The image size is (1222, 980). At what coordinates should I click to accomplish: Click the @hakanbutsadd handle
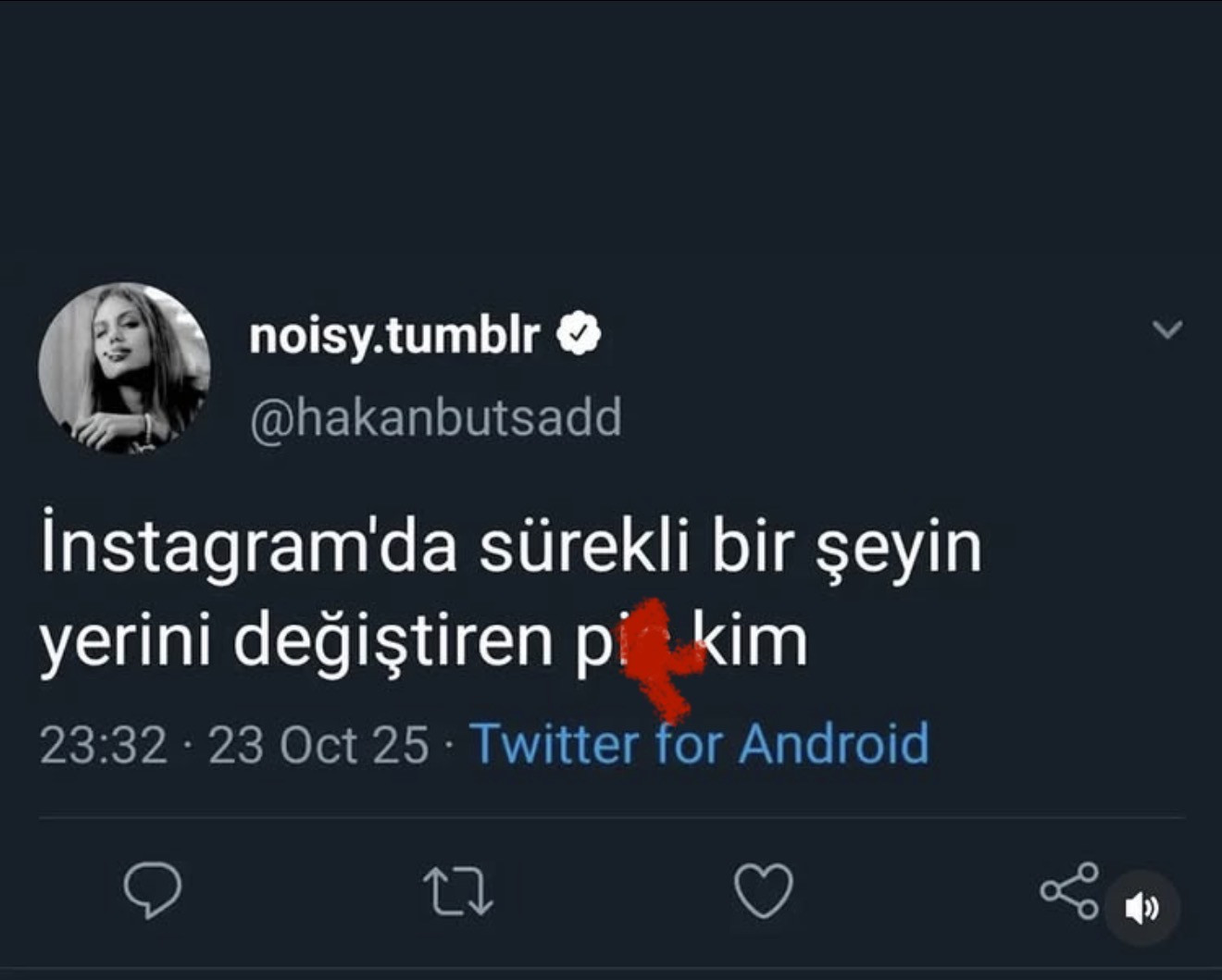pos(436,417)
